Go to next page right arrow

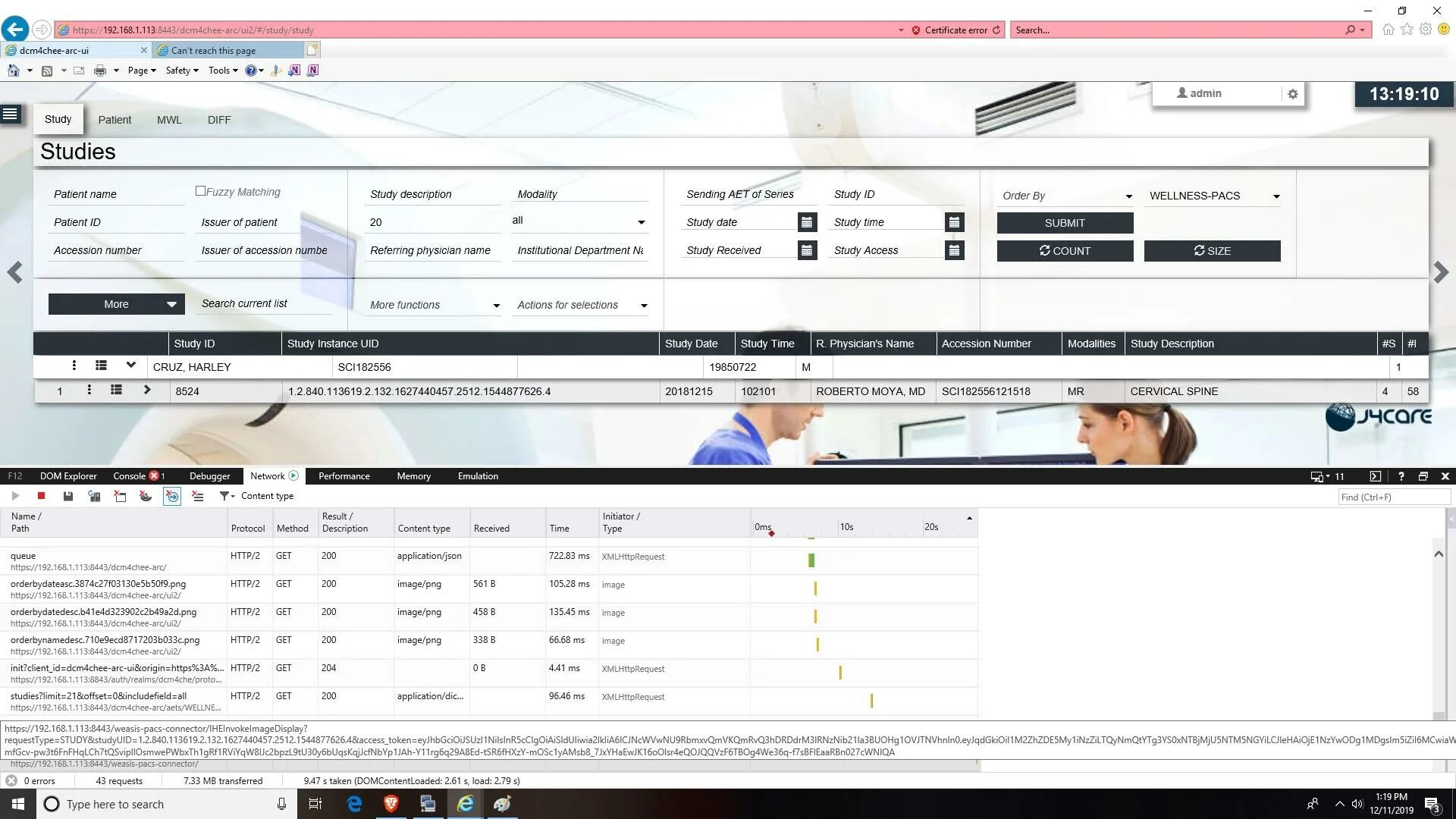pos(1441,272)
